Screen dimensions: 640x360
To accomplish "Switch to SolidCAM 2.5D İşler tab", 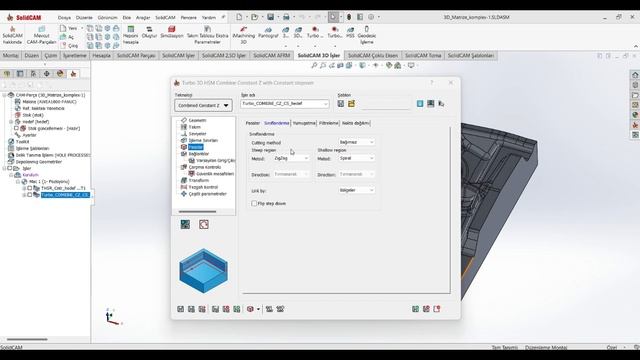I will 224,56.
